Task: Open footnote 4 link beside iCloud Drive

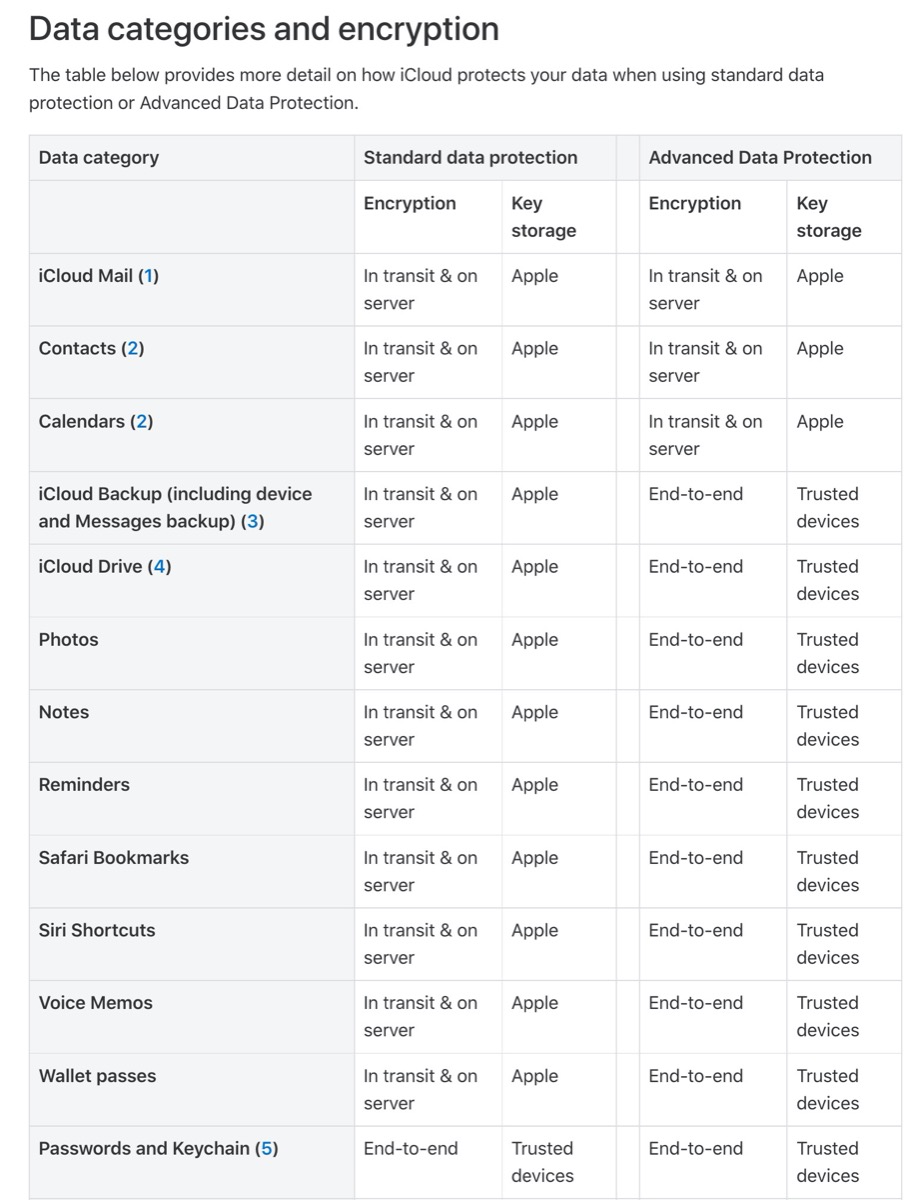Action: (x=160, y=567)
